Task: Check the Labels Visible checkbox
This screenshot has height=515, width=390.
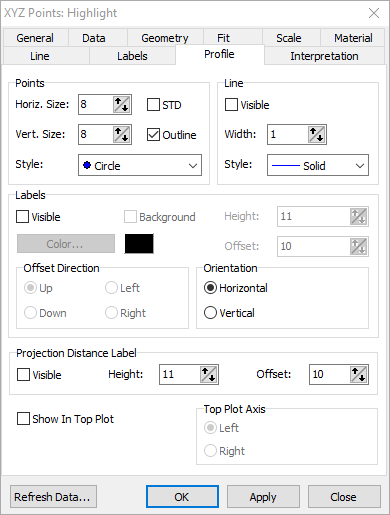Action: (x=23, y=217)
